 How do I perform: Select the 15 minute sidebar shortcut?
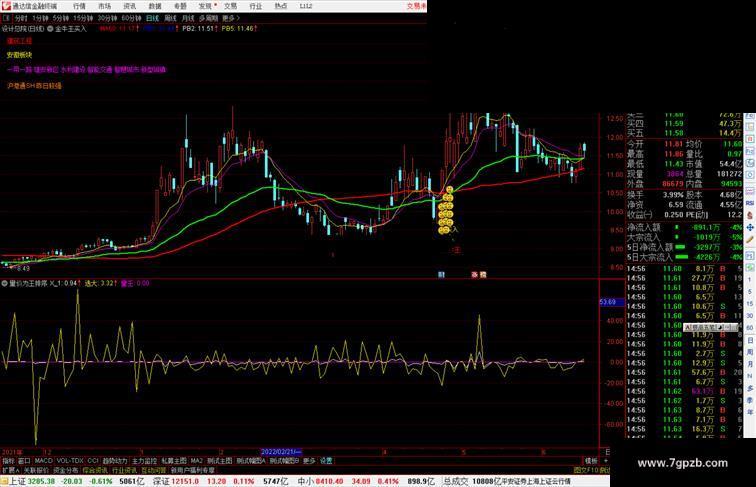tap(750, 304)
